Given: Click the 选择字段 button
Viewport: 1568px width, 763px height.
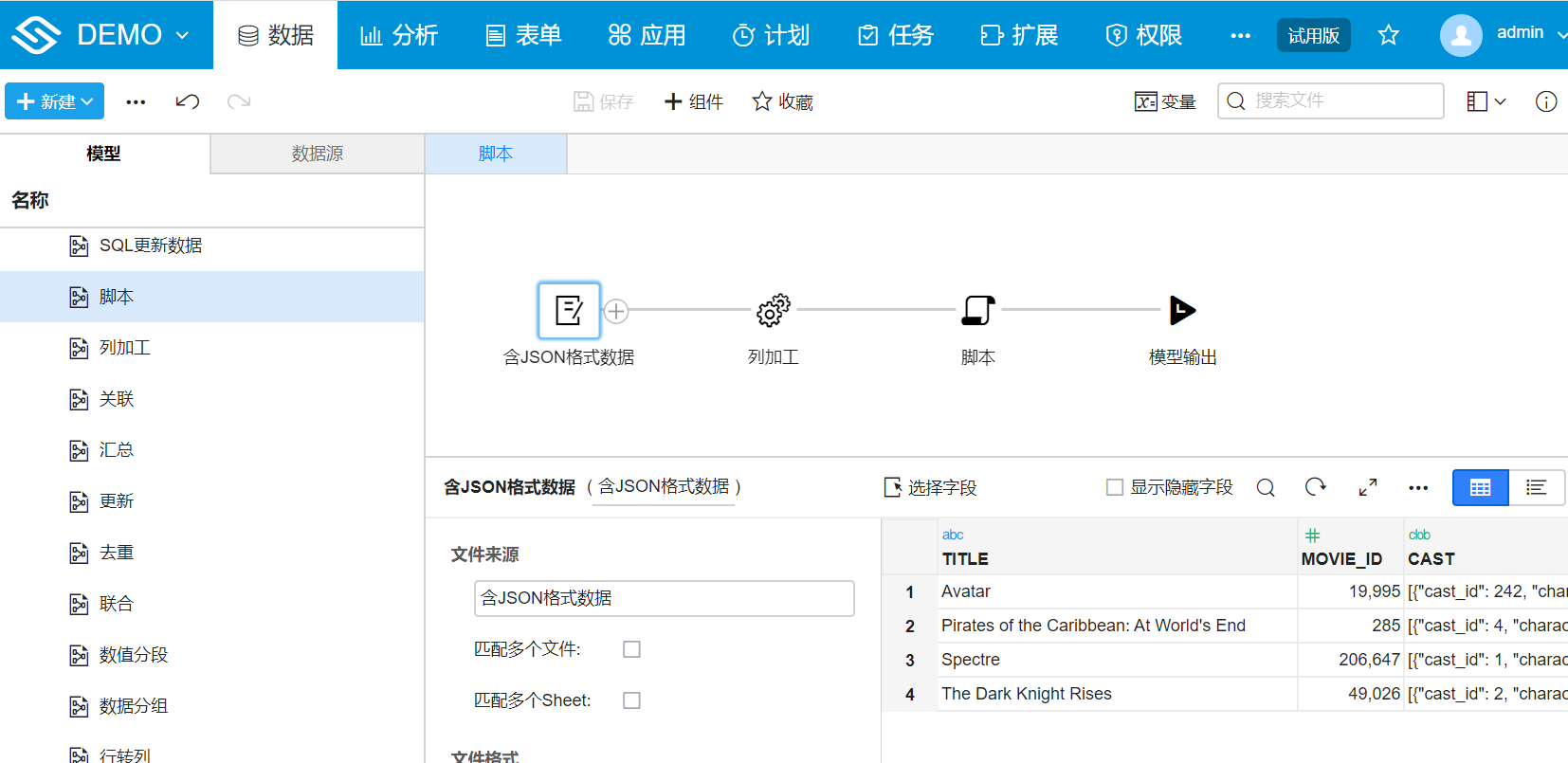Looking at the screenshot, I should coord(930,487).
